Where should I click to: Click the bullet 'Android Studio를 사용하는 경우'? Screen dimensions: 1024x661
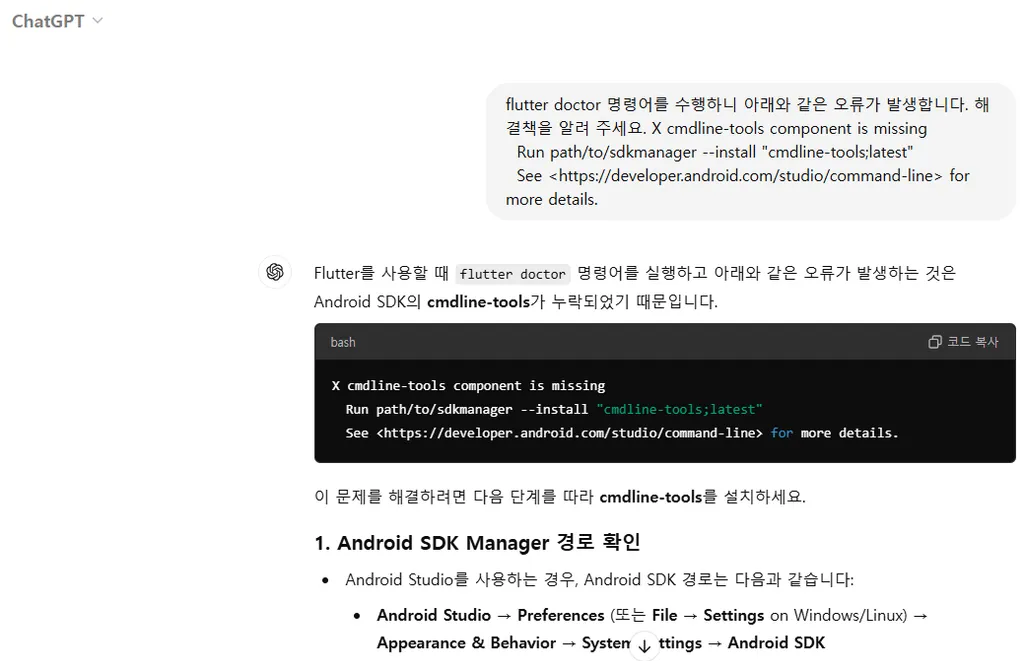pyautogui.click(x=600, y=579)
